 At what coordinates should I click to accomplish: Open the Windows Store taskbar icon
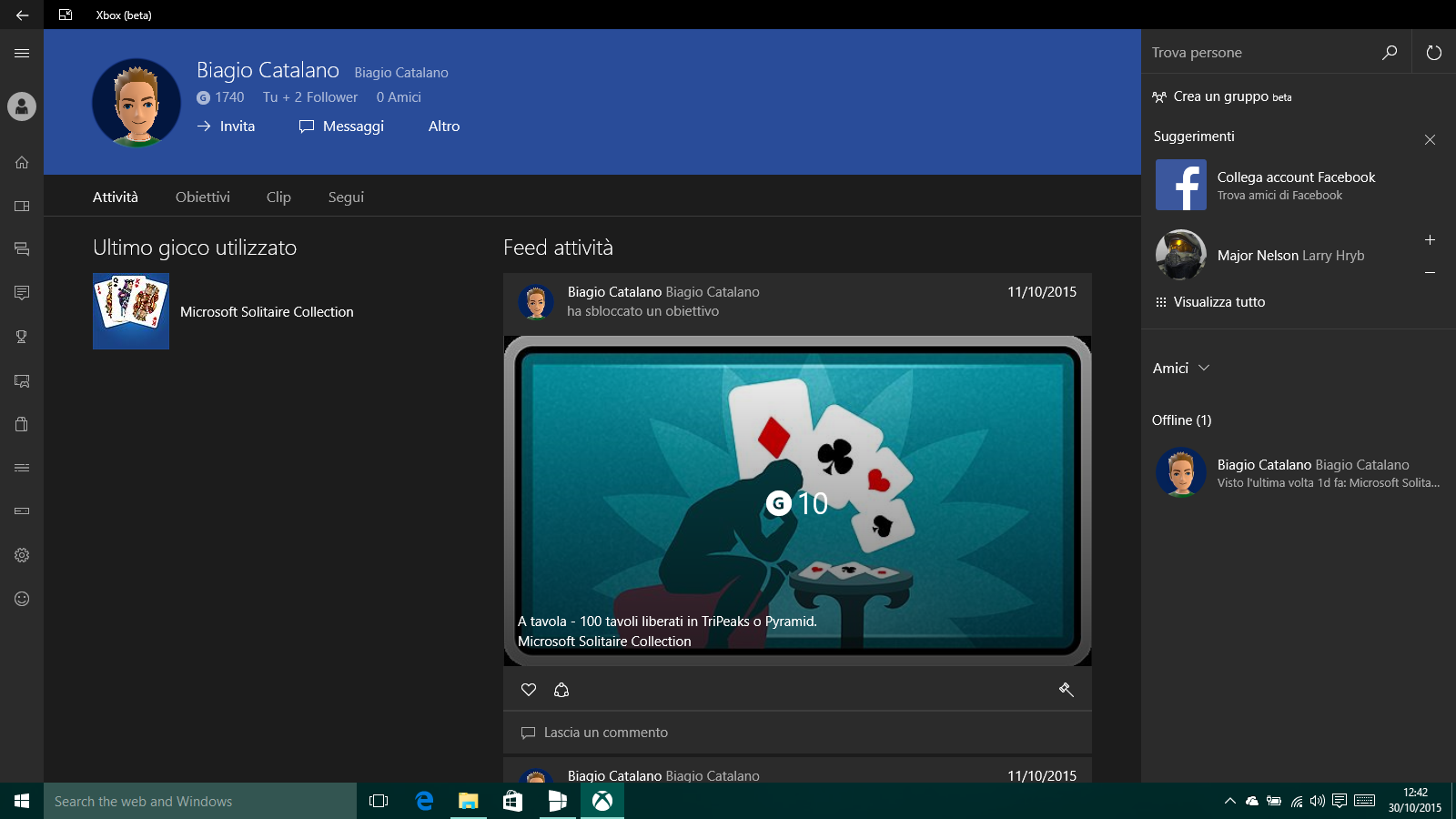click(x=513, y=801)
